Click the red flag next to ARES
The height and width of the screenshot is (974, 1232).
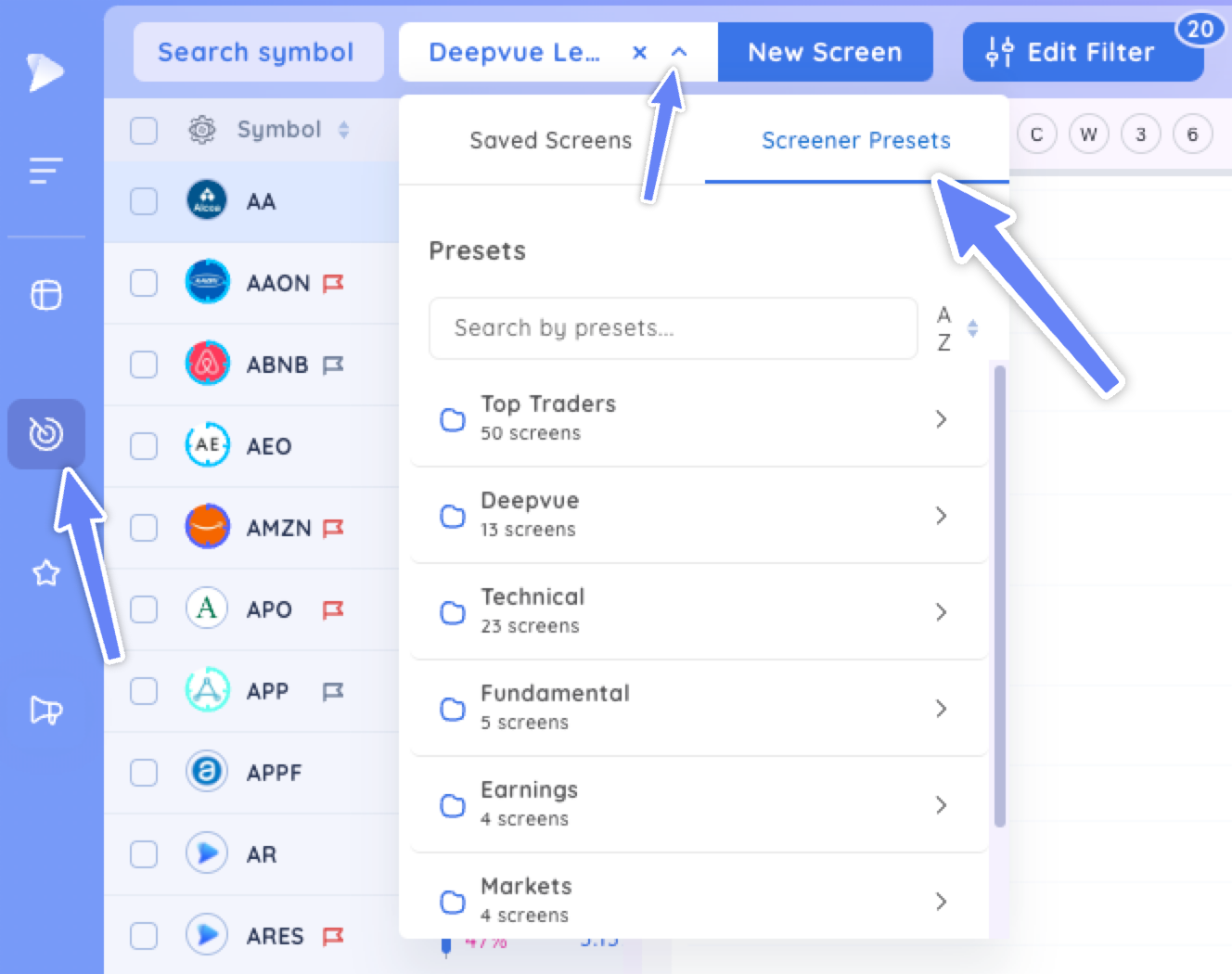(333, 936)
